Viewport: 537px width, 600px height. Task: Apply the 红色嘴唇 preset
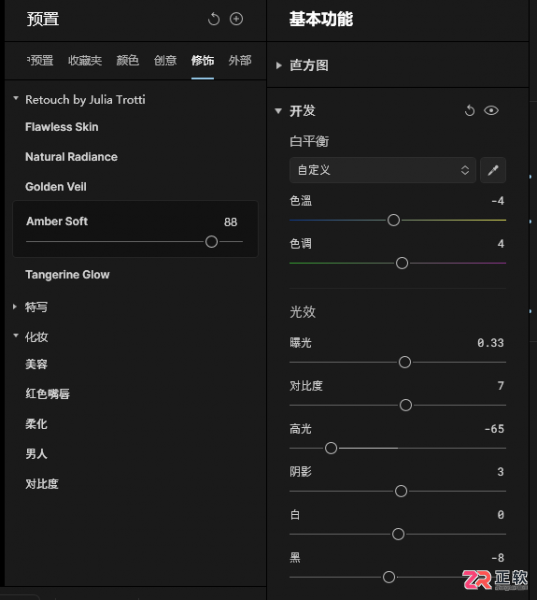(x=47, y=394)
